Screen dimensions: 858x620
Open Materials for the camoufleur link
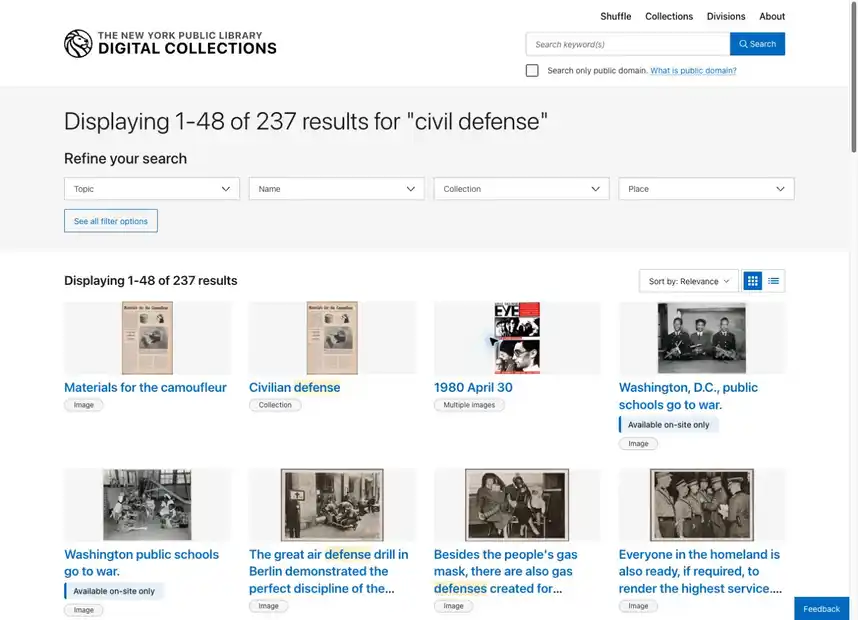click(x=145, y=387)
